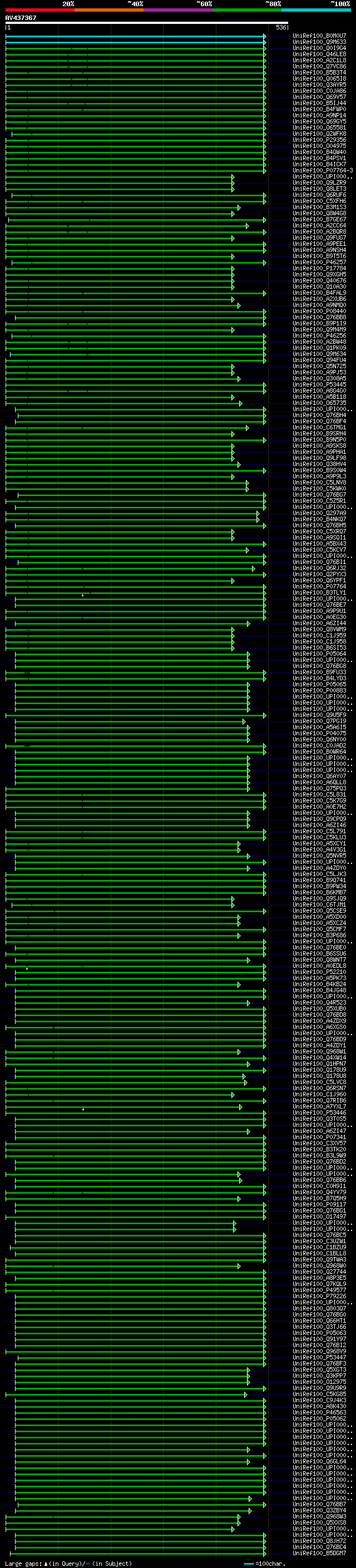Click the orange ~40% identity legend band
Image resolution: width=356 pixels, height=1568 pixels.
tap(109, 10)
